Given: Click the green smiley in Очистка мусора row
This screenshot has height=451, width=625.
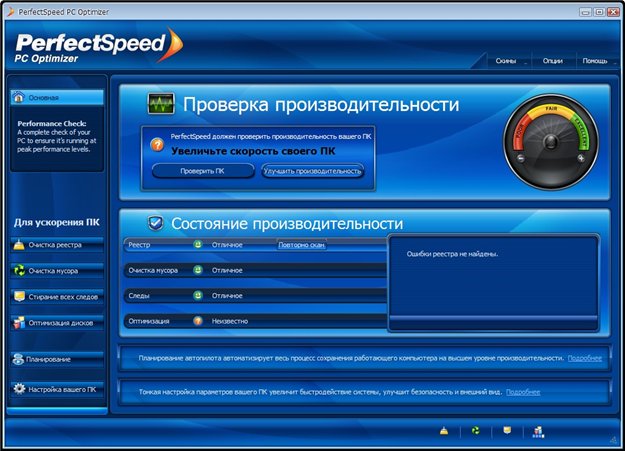Looking at the screenshot, I should click(198, 270).
